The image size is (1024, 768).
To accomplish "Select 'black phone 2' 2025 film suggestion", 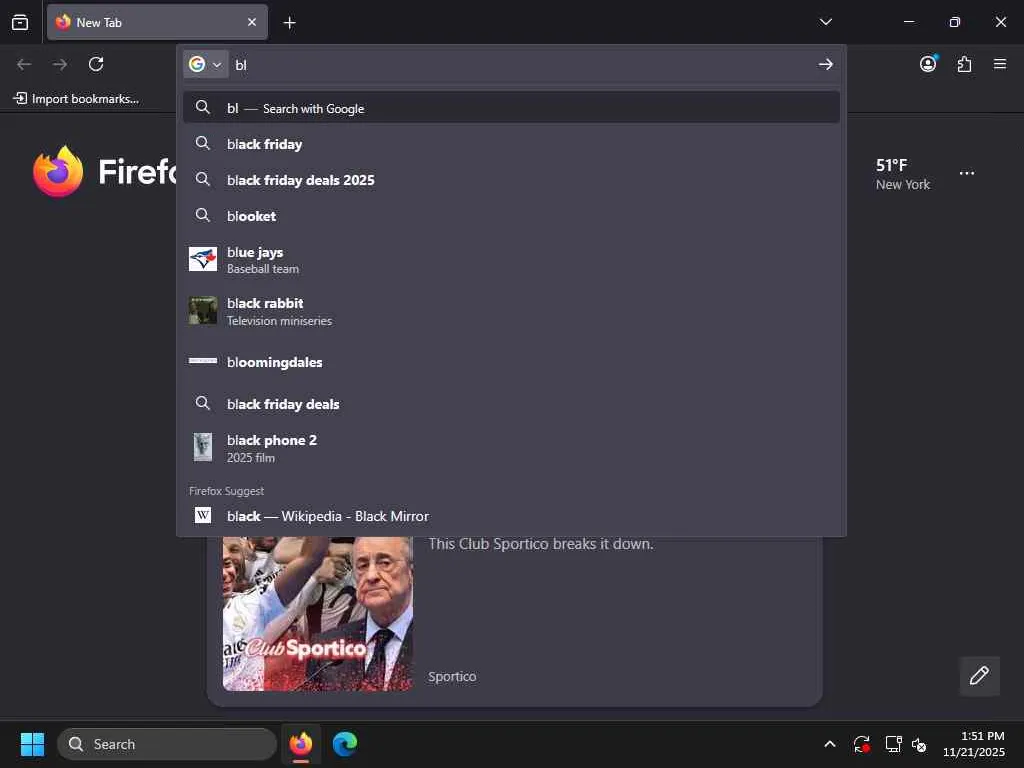I will 511,448.
